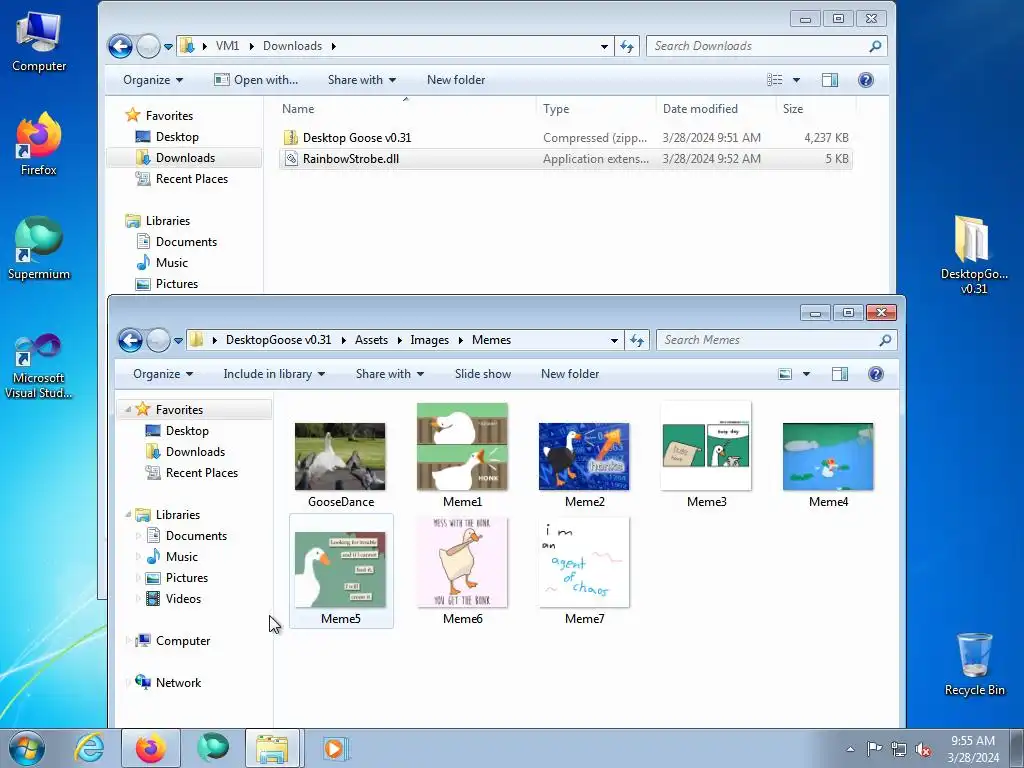Click the muted volume tray icon

[x=923, y=749]
